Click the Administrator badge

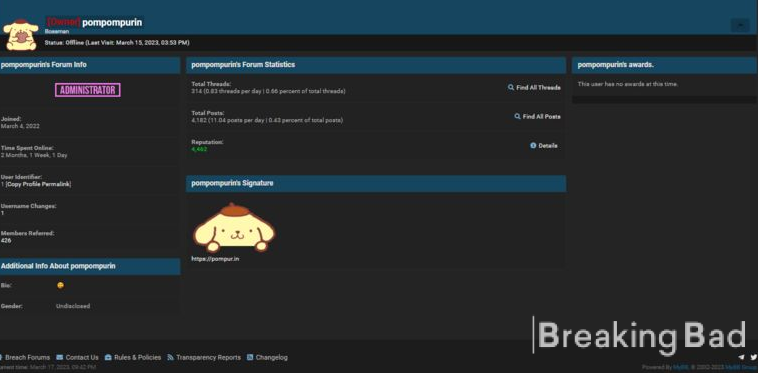[87, 90]
